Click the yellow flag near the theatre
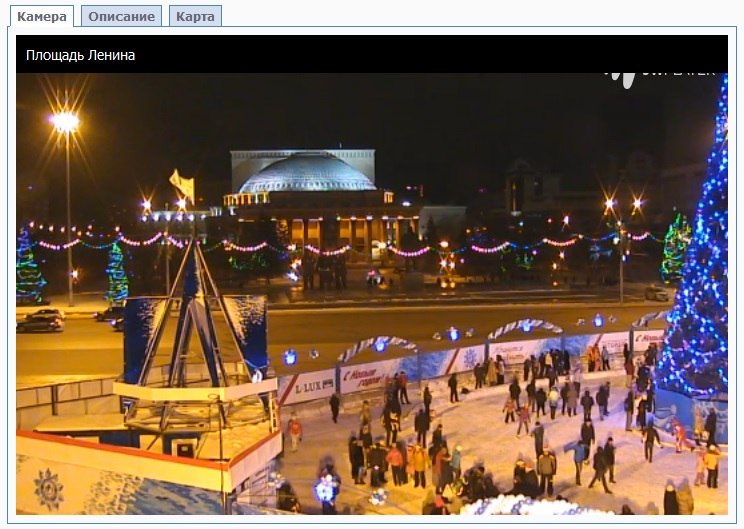Viewport: 744px width, 529px height. tap(182, 185)
